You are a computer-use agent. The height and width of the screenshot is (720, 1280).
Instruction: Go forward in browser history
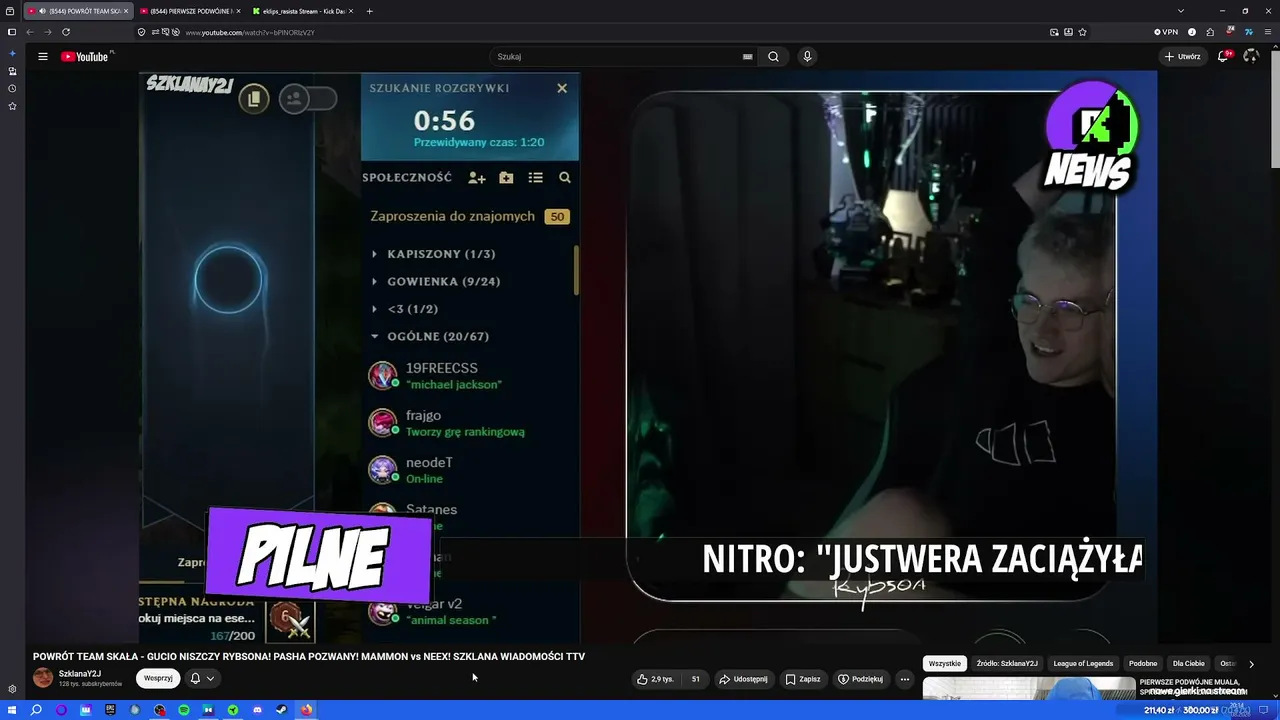[47, 32]
